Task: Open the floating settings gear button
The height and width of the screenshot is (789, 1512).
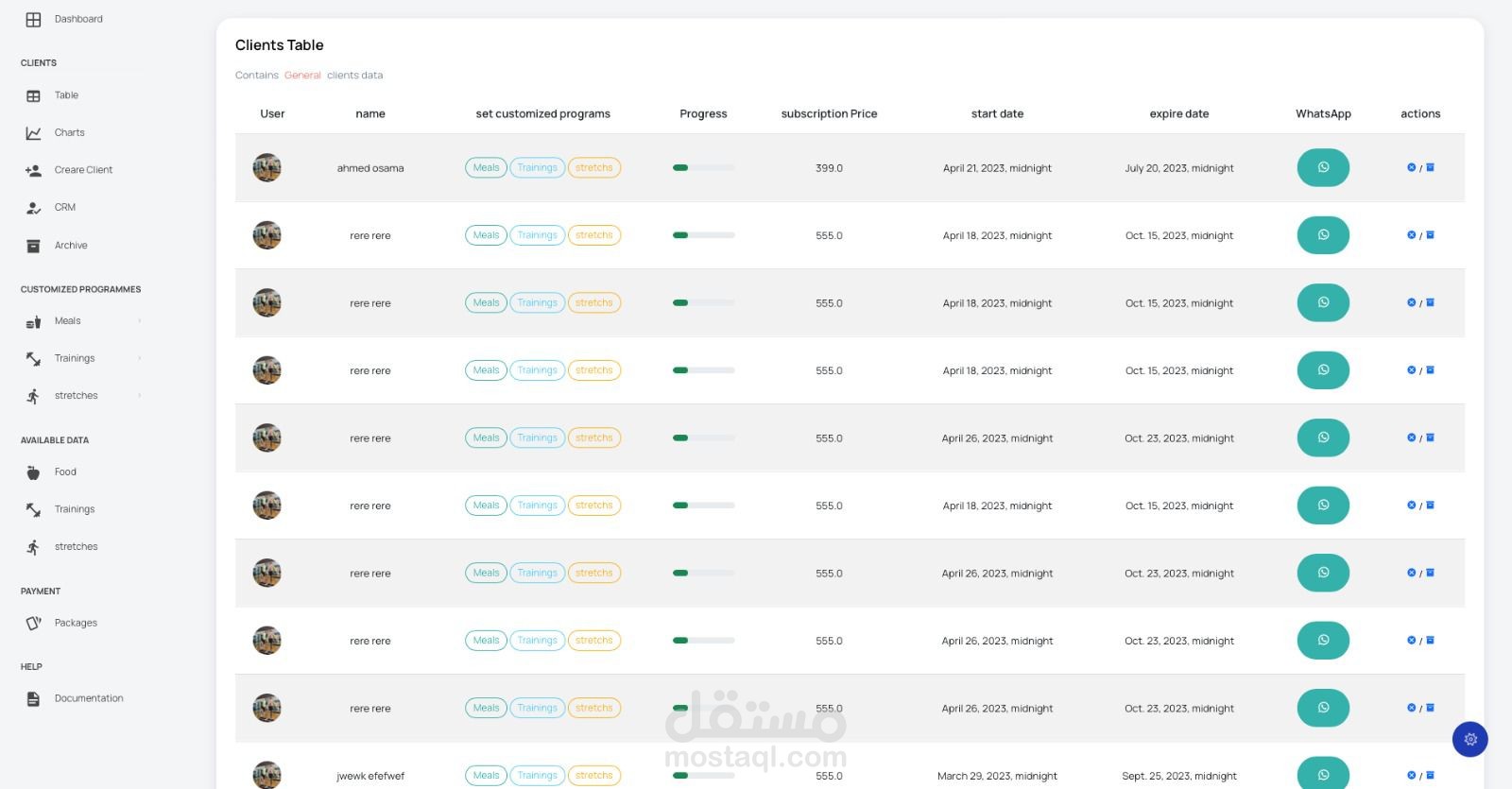Action: coord(1469,739)
